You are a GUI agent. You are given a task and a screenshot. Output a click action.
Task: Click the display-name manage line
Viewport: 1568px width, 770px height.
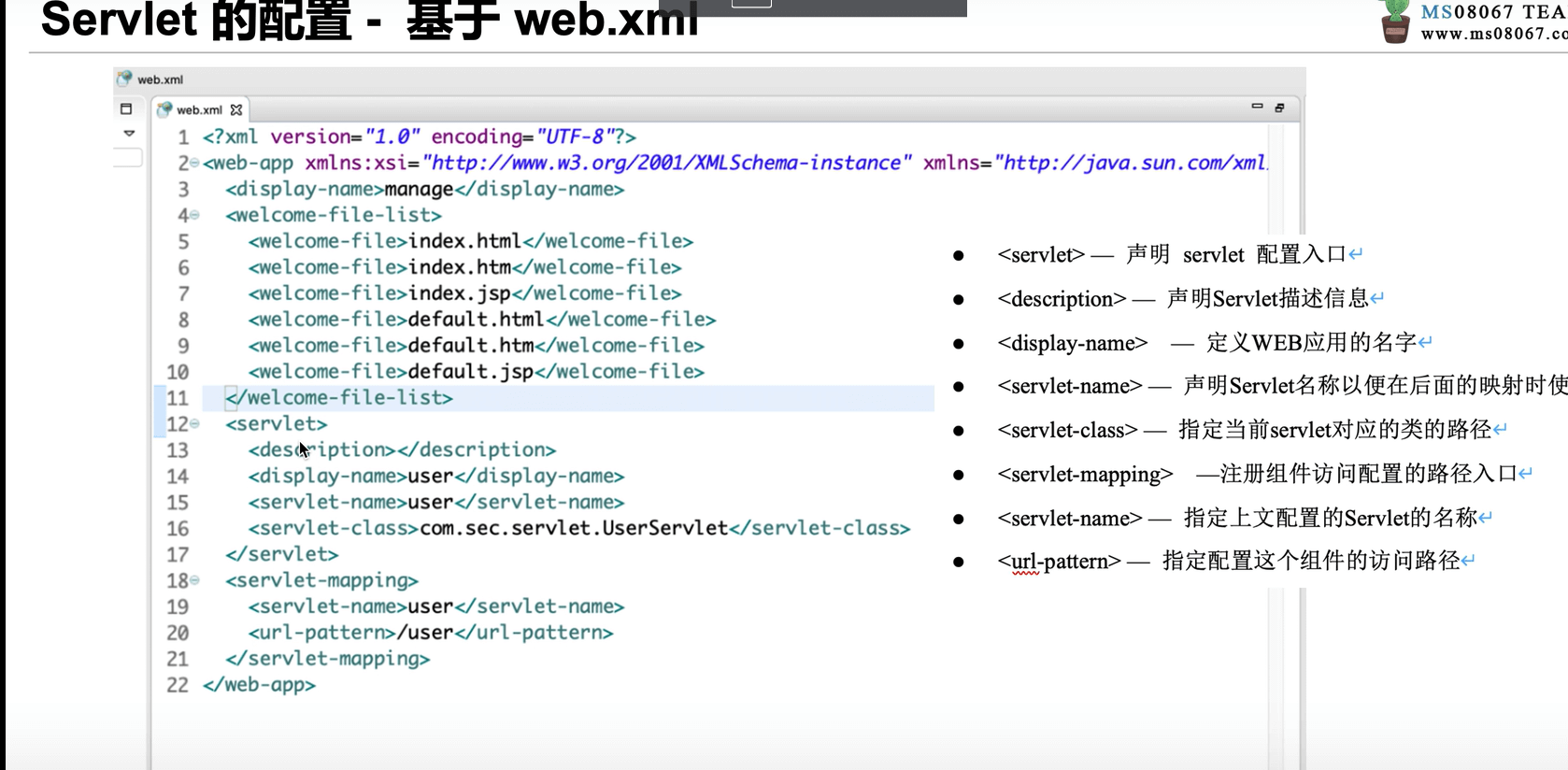point(424,190)
